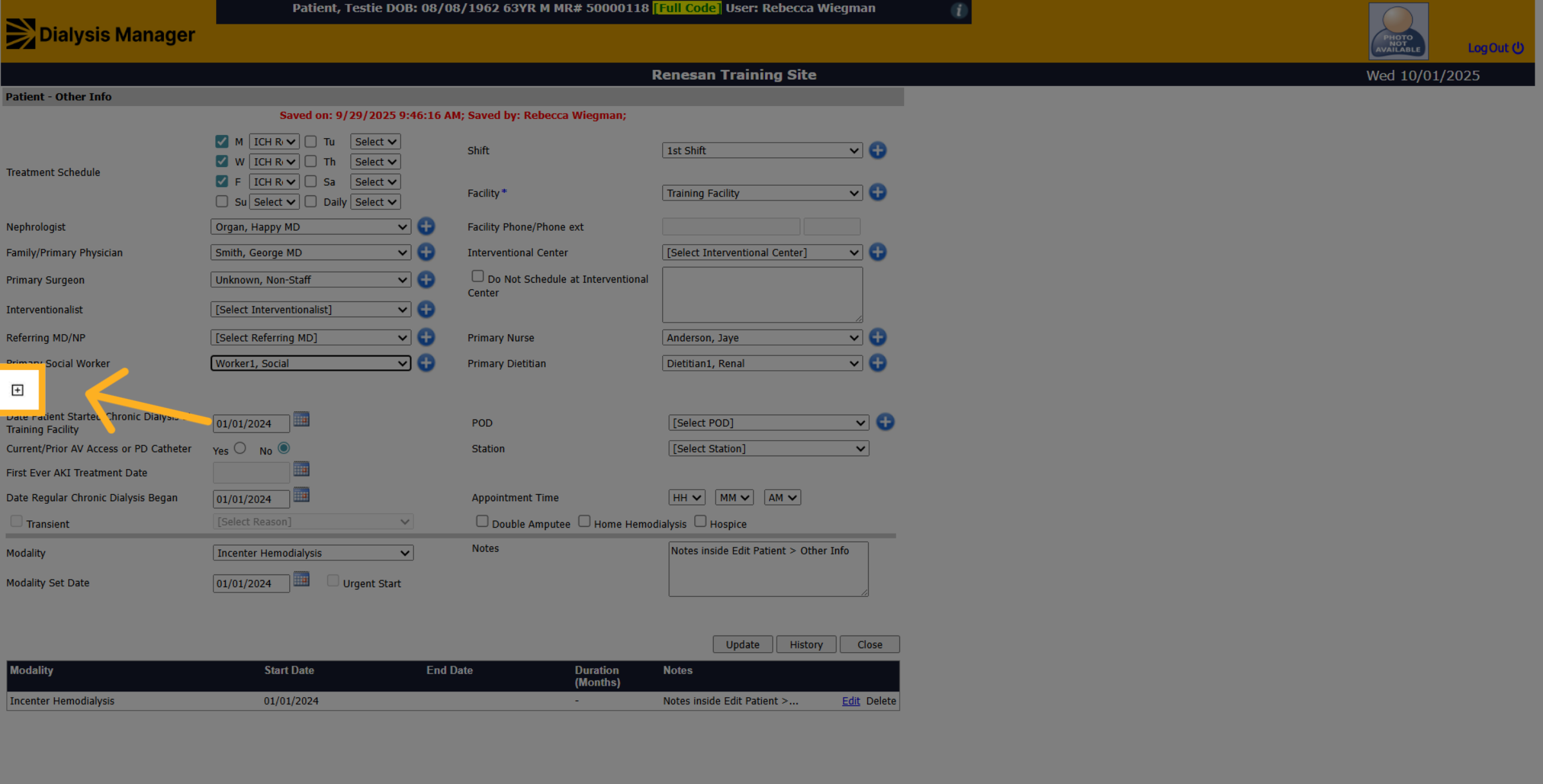Select Yes for Current/Prior AV Access
This screenshot has width=1543, height=784.
point(240,448)
